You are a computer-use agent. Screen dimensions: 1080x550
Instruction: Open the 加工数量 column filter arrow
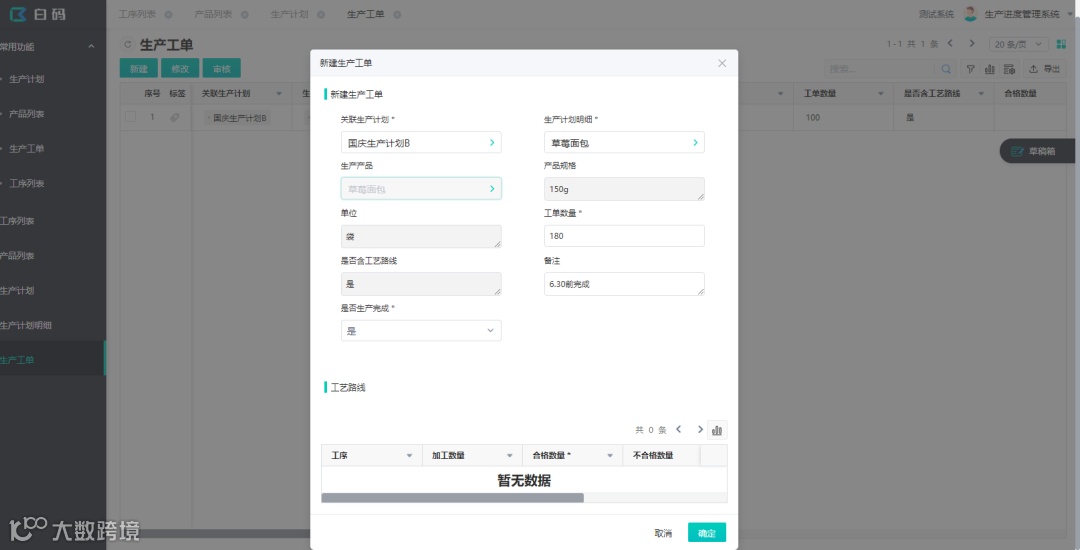tap(510, 456)
